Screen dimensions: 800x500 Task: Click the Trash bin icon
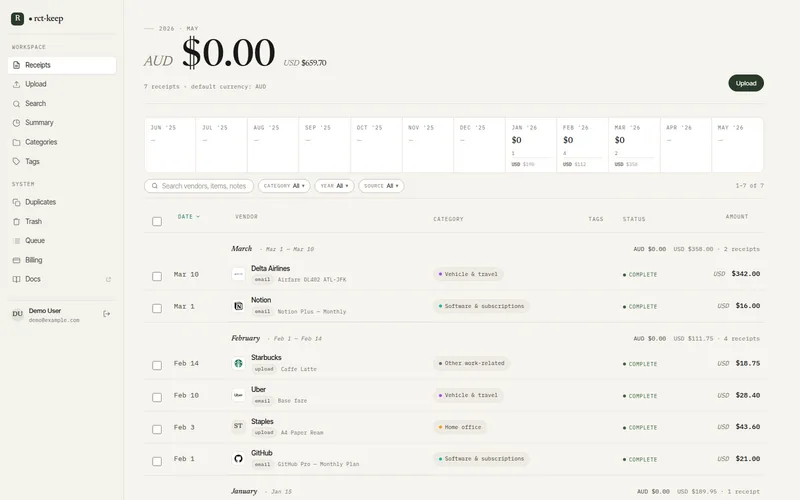[16, 222]
